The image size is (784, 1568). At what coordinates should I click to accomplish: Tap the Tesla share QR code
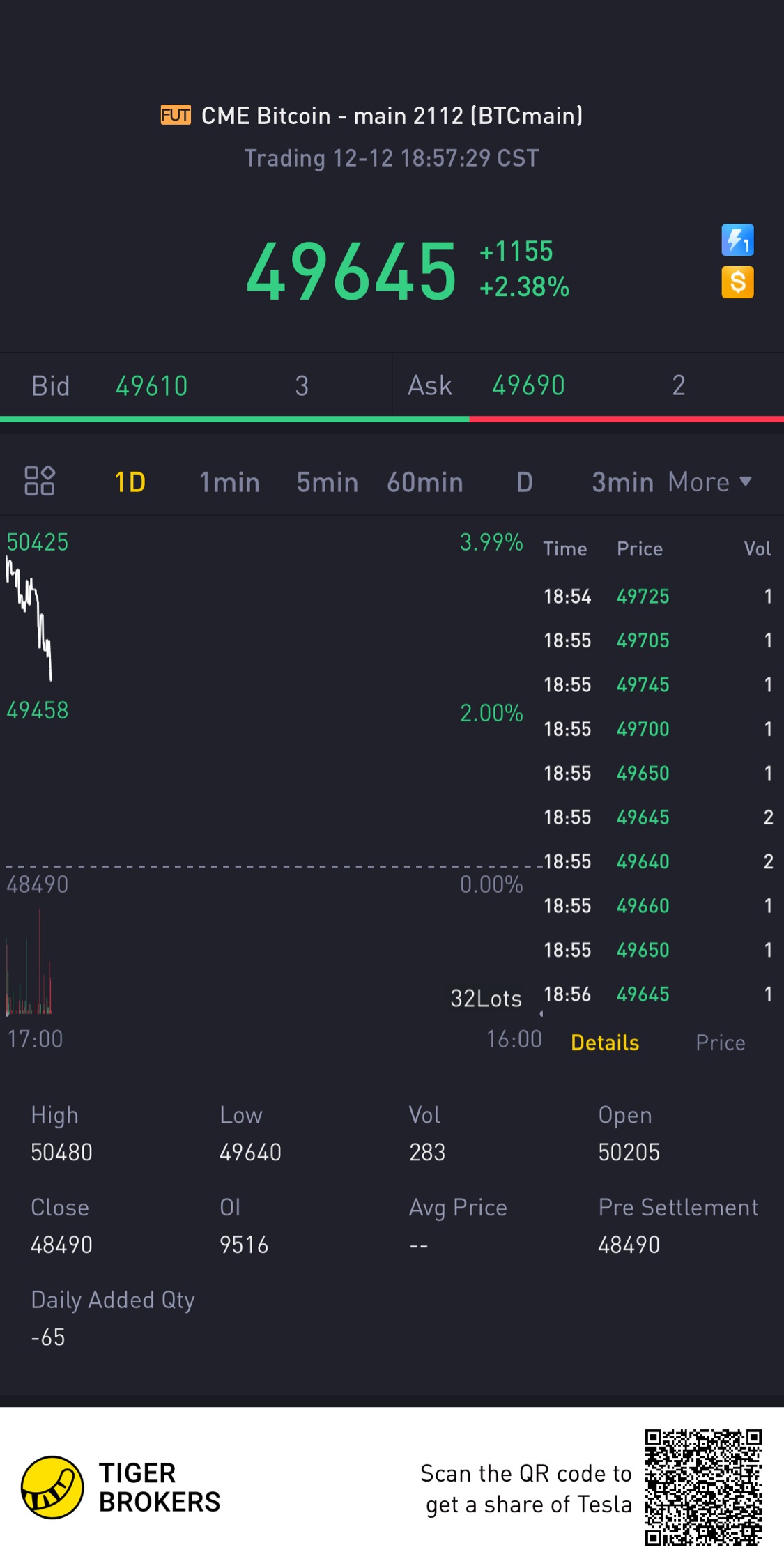click(703, 1487)
